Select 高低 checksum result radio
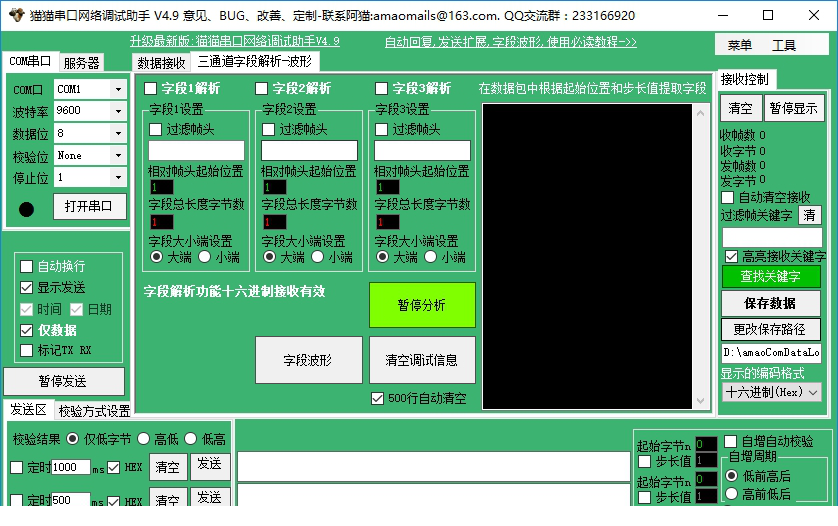Screen dimensions: 838x526 click(x=143, y=439)
